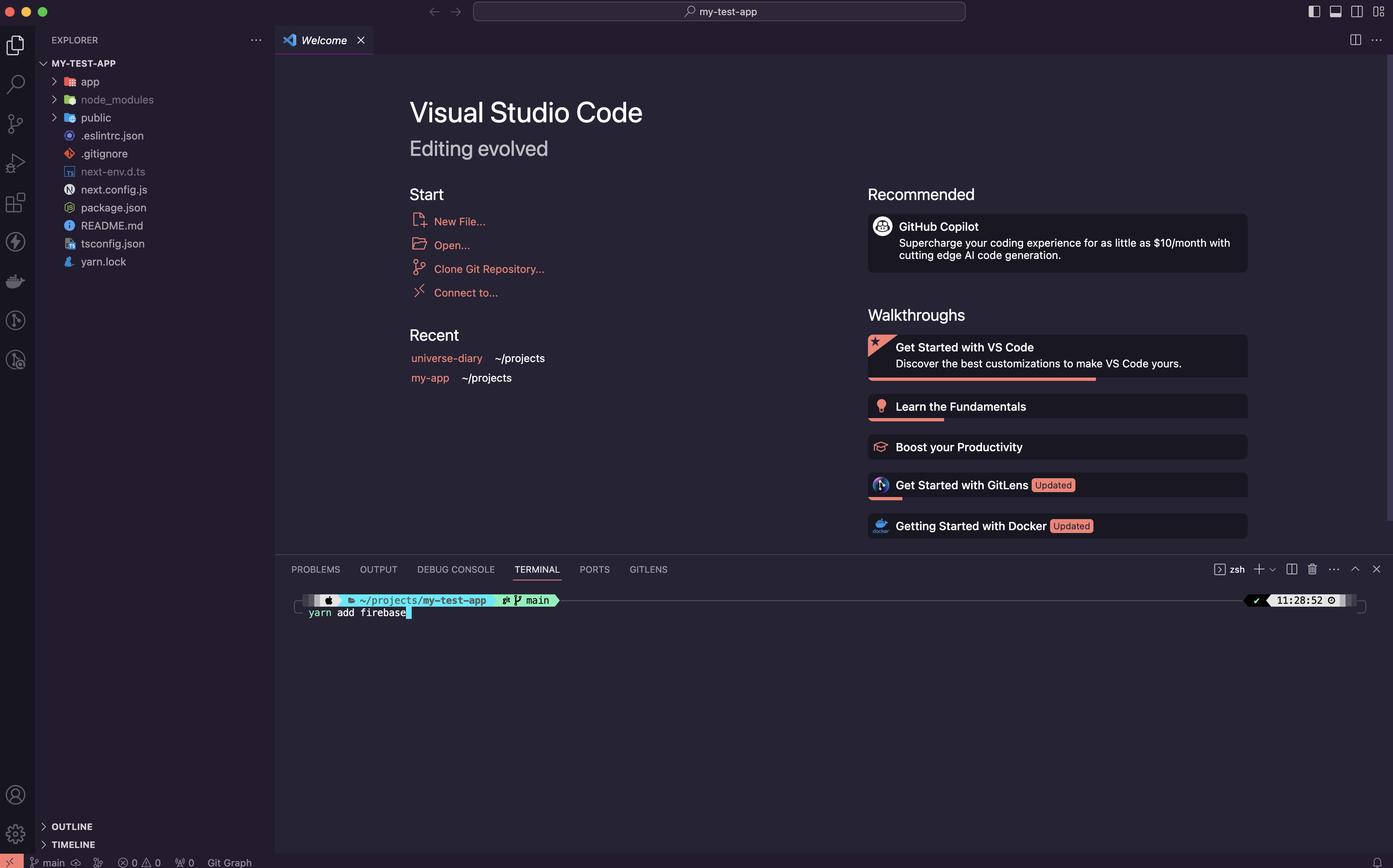Open recent project my-app

[x=430, y=378]
